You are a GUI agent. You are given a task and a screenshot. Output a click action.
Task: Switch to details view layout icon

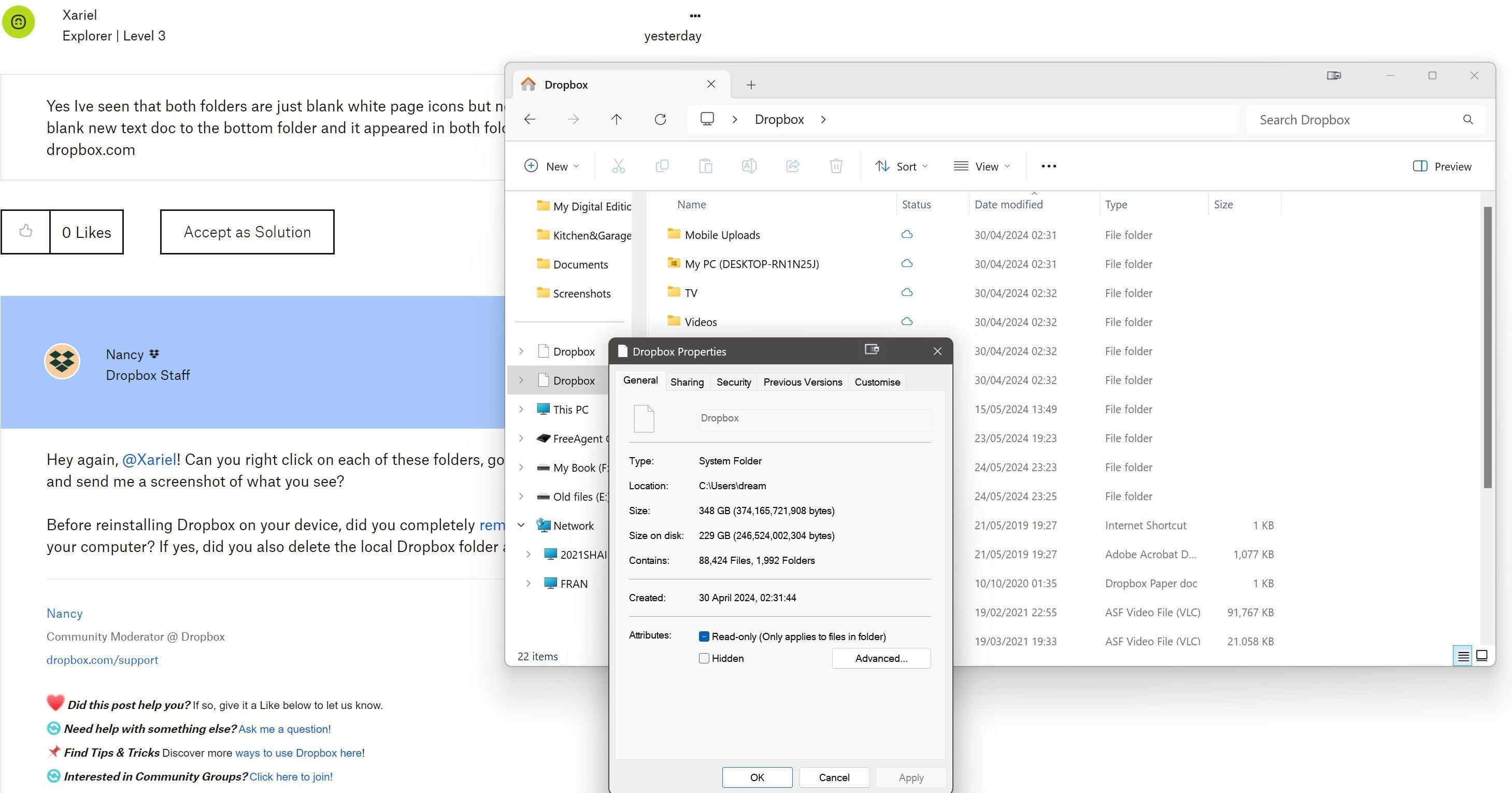coord(1463,656)
